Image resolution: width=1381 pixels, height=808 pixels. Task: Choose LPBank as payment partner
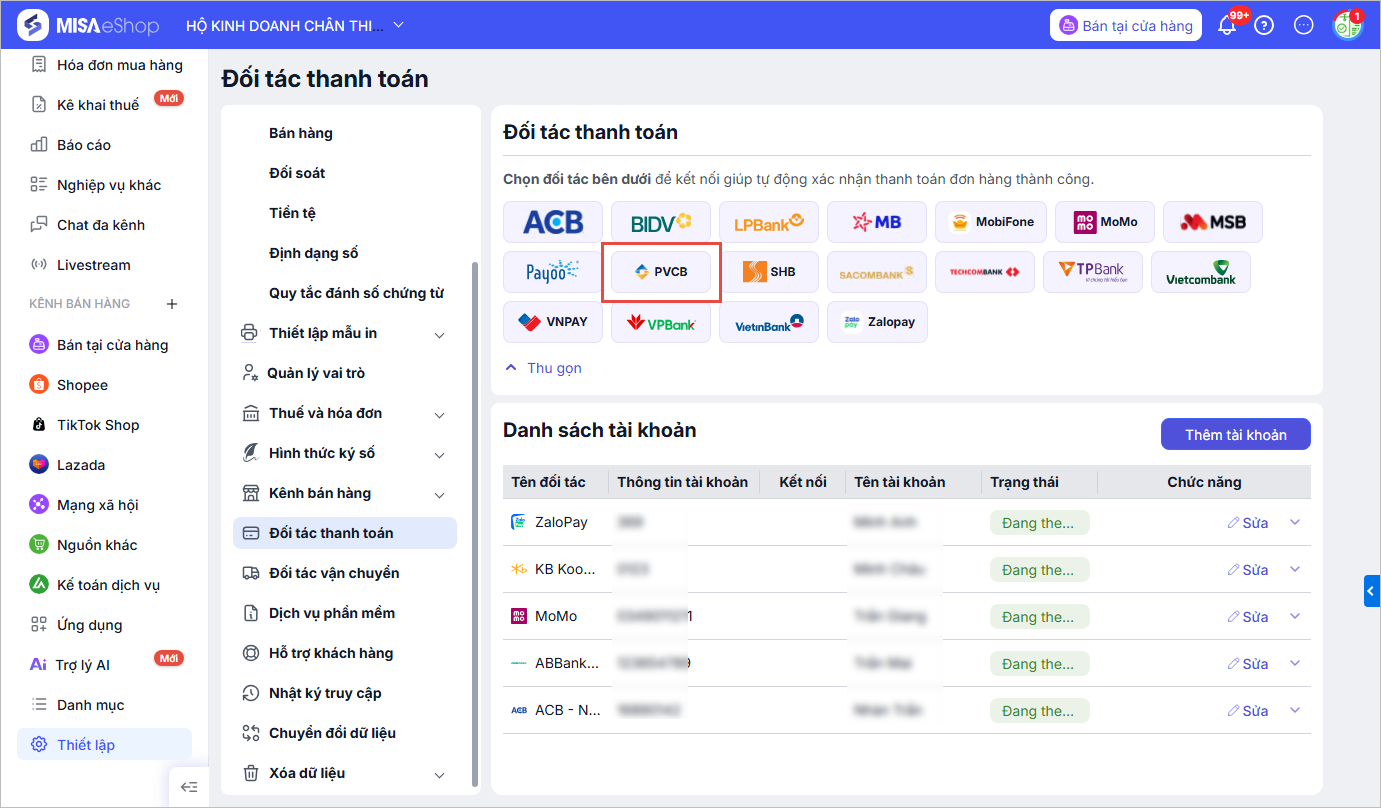769,222
